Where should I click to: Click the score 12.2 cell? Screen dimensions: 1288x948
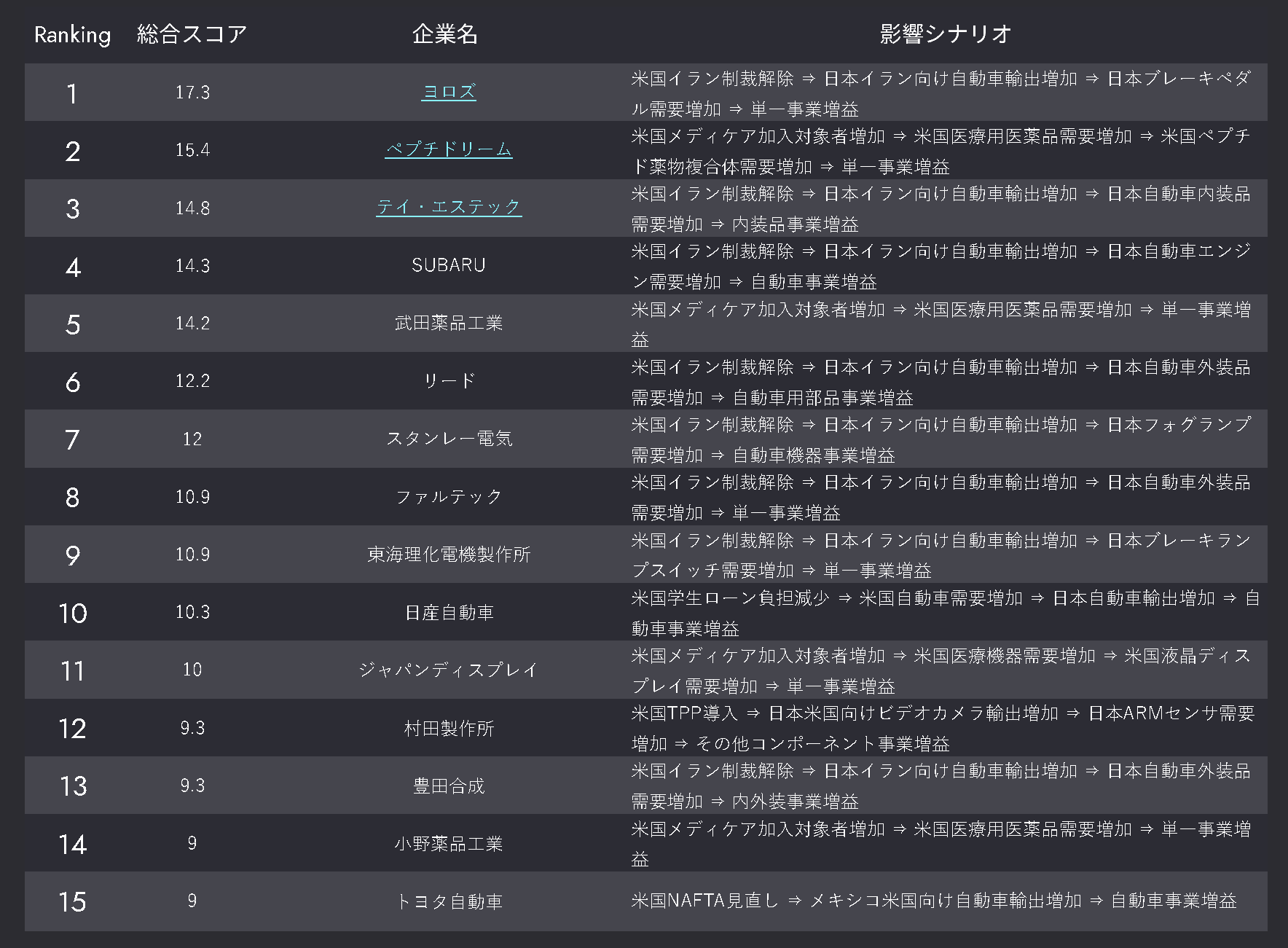tap(192, 380)
